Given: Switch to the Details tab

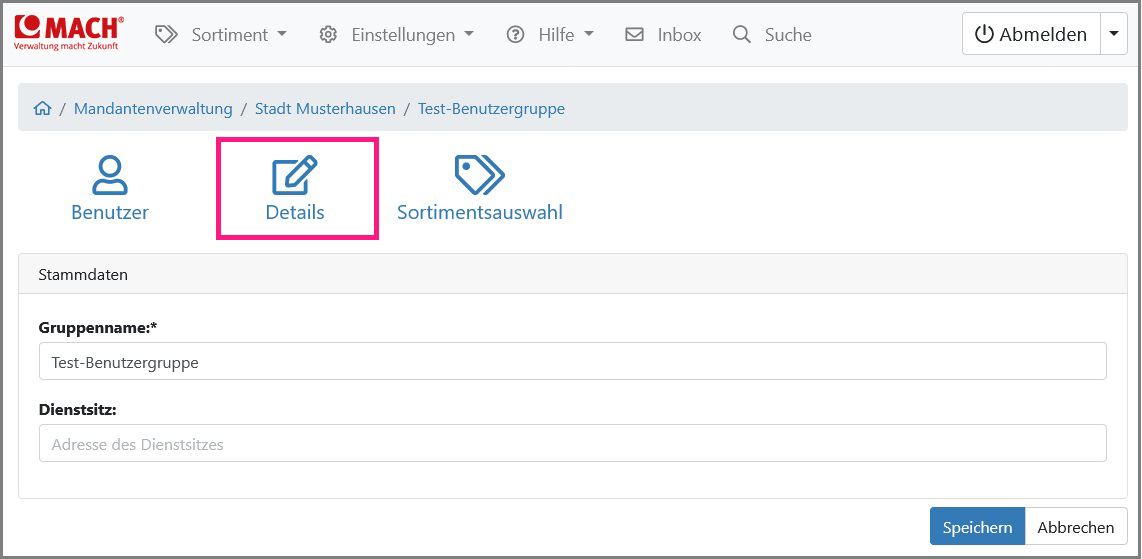Looking at the screenshot, I should (x=295, y=189).
